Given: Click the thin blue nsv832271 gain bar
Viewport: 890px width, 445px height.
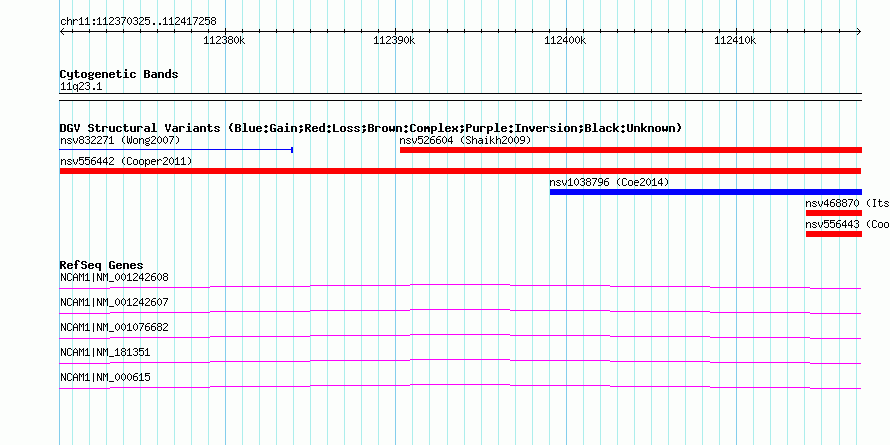Looking at the screenshot, I should tap(176, 150).
